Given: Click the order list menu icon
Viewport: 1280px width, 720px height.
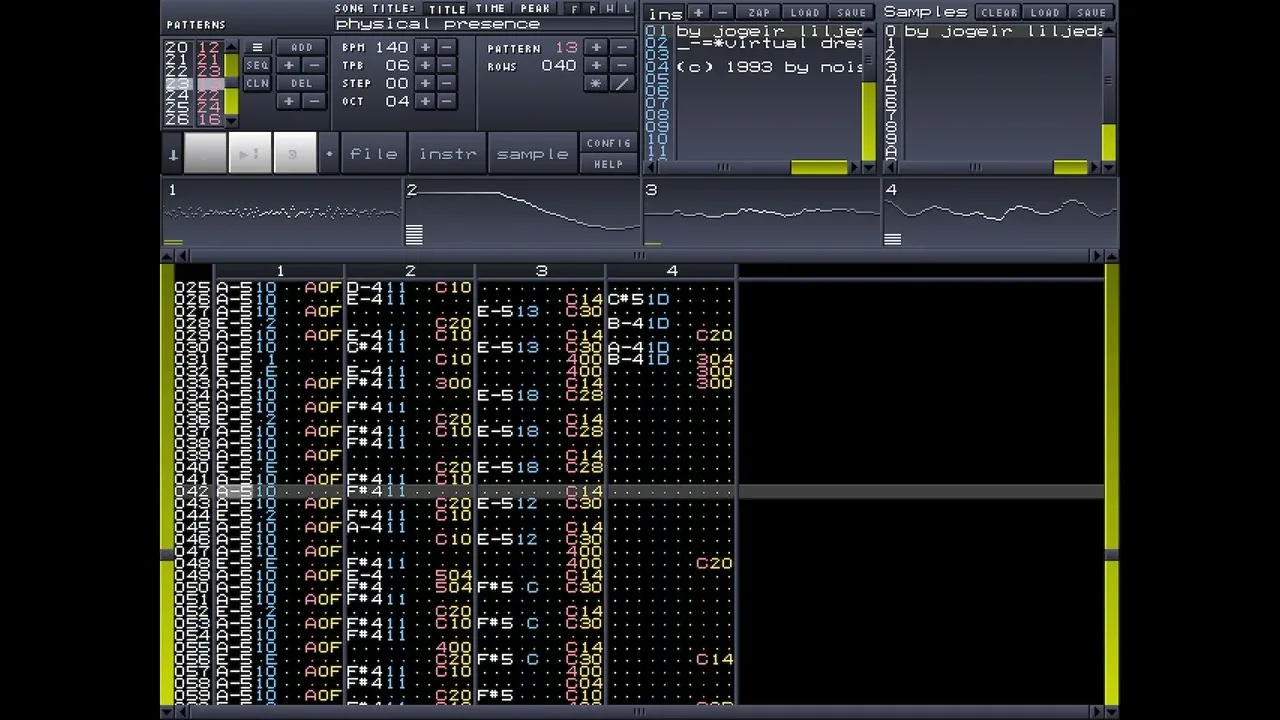Looking at the screenshot, I should (x=257, y=48).
